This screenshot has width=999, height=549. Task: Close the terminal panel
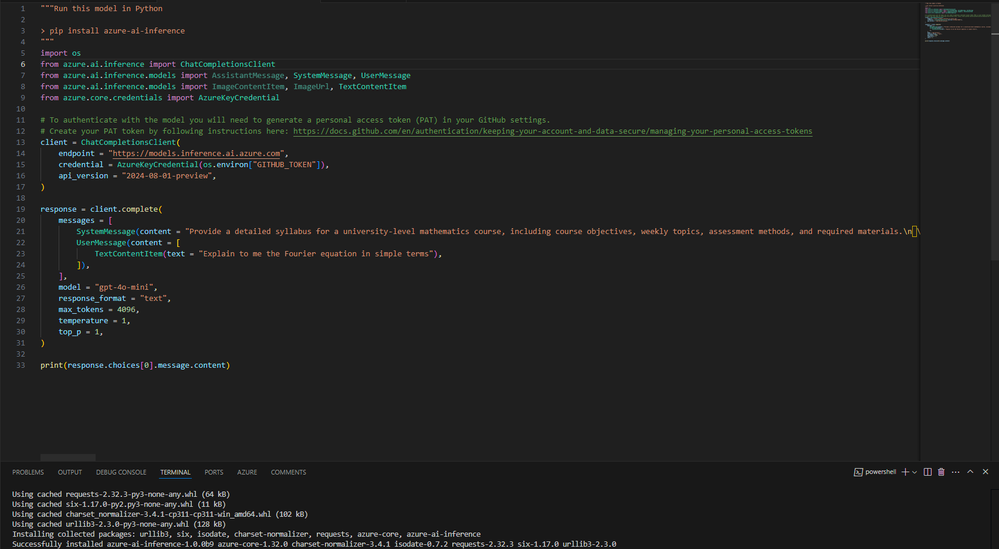click(985, 472)
